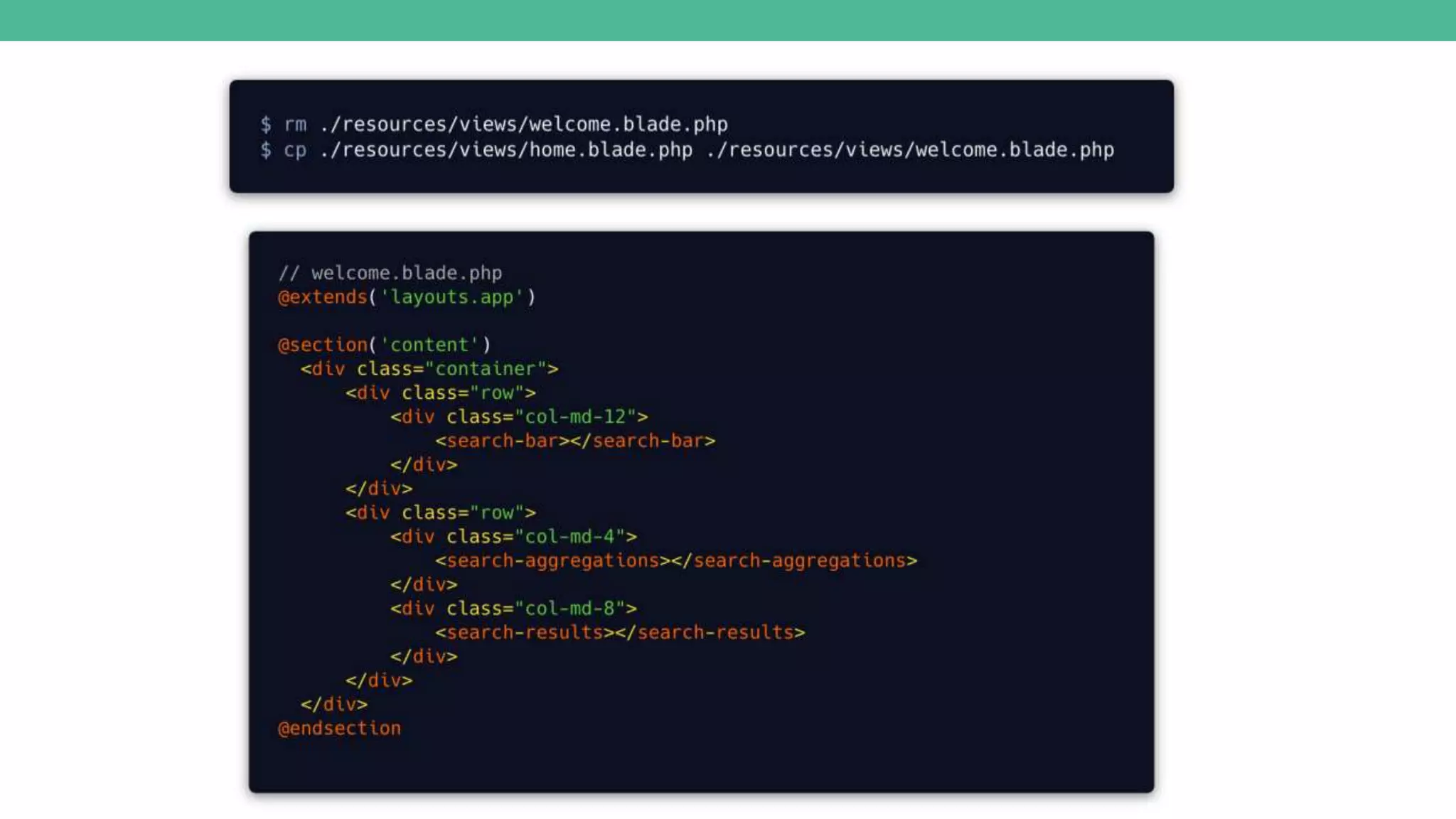Click the 'content' string literal
The height and width of the screenshot is (819, 1456).
pos(429,345)
